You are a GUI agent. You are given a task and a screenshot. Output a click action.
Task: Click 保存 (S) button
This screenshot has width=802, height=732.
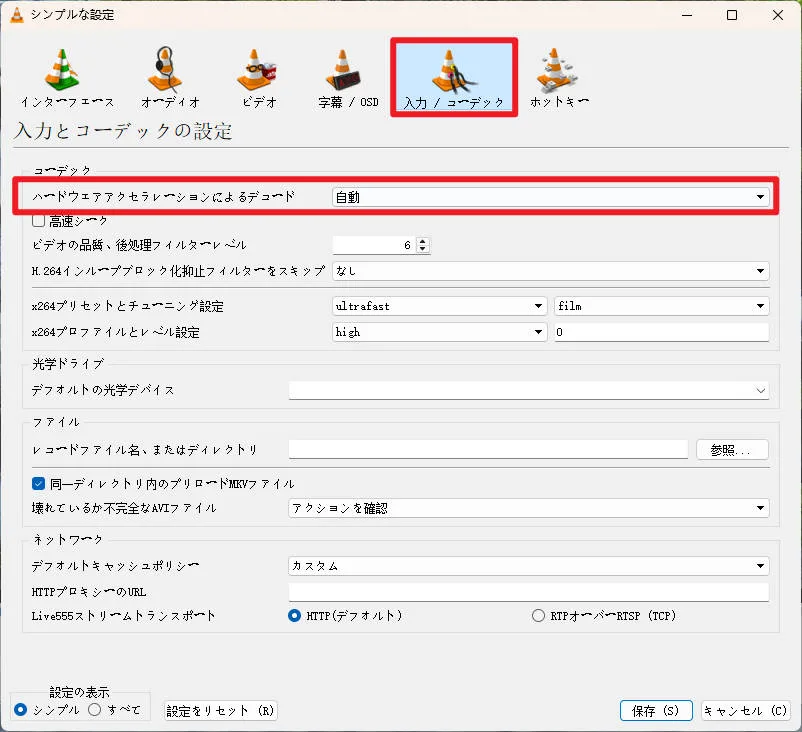click(x=656, y=711)
